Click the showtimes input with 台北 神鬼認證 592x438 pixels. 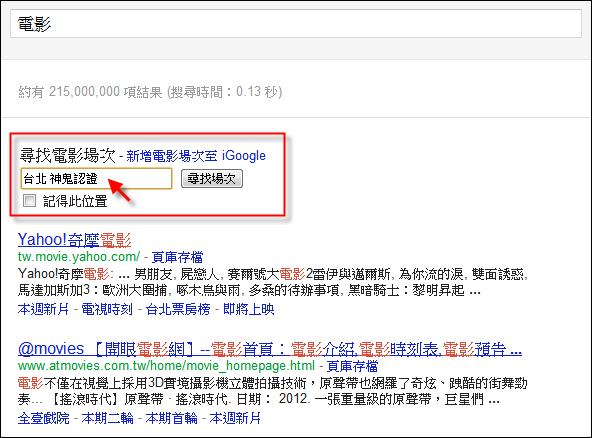[97, 179]
